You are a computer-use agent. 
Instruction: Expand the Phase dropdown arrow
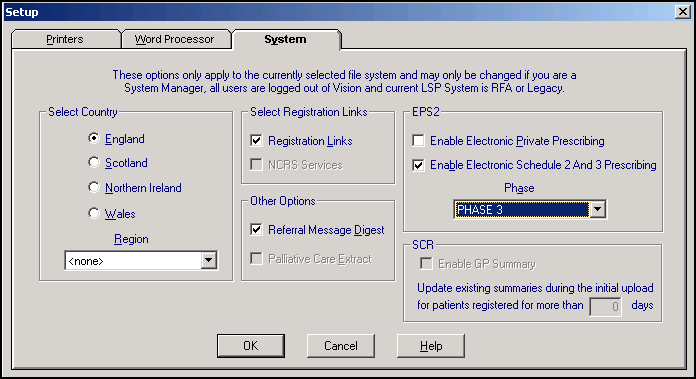tap(597, 209)
